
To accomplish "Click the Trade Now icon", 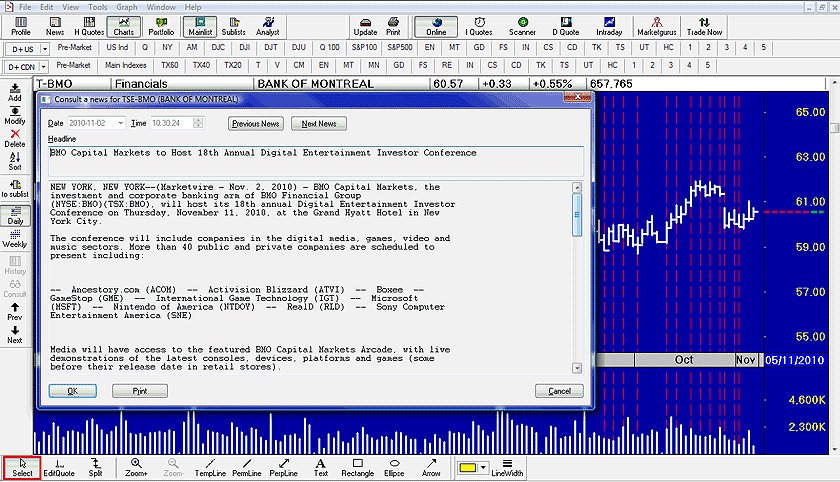I will click(x=704, y=26).
